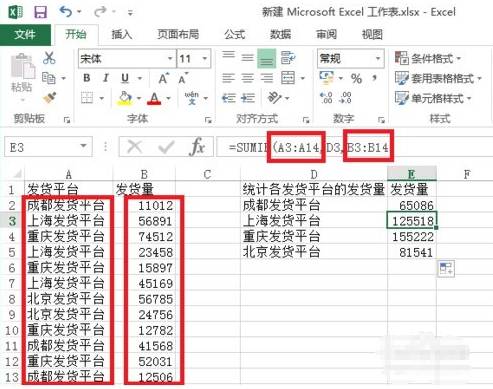Open the 剪贴板 group dialog launcher
Image resolution: width=493 pixels, height=389 pixels.
(x=67, y=120)
